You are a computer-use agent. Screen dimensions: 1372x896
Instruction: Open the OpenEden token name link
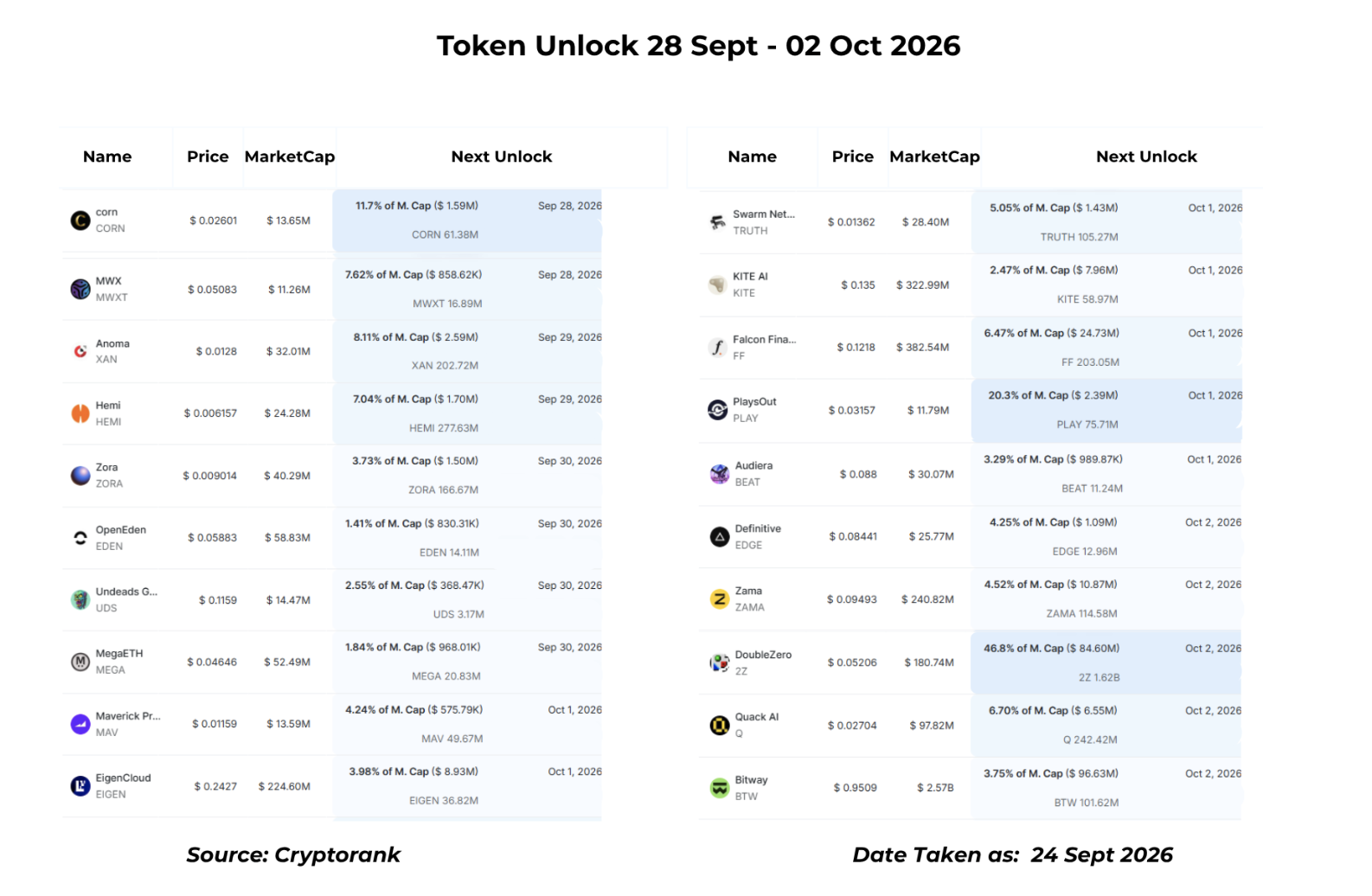coord(121,529)
